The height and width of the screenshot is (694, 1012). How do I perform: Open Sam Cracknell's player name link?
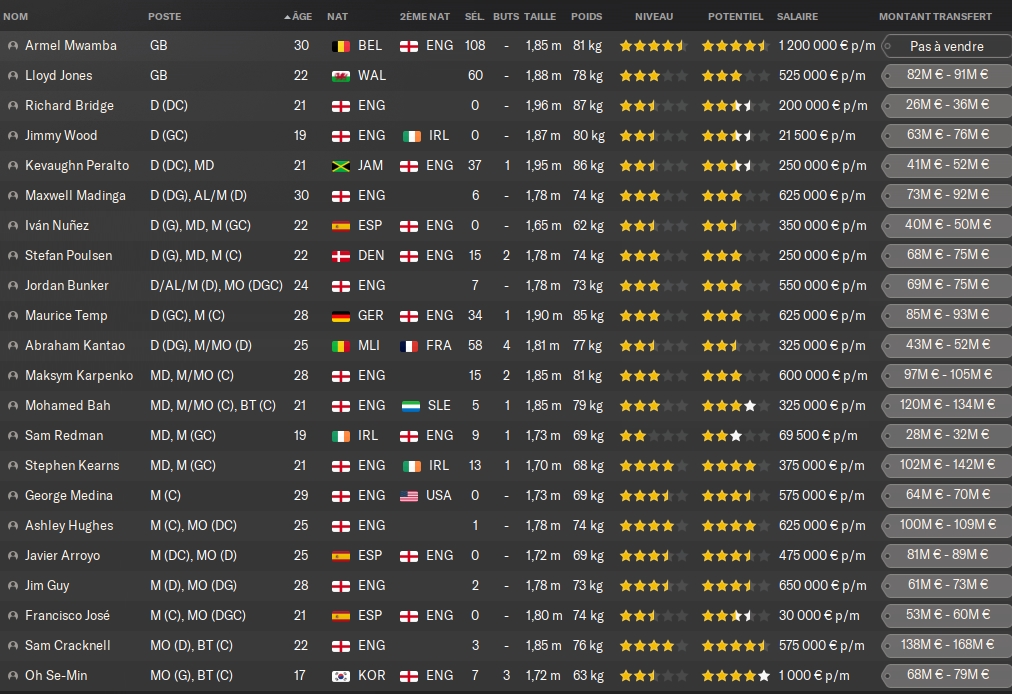(68, 646)
